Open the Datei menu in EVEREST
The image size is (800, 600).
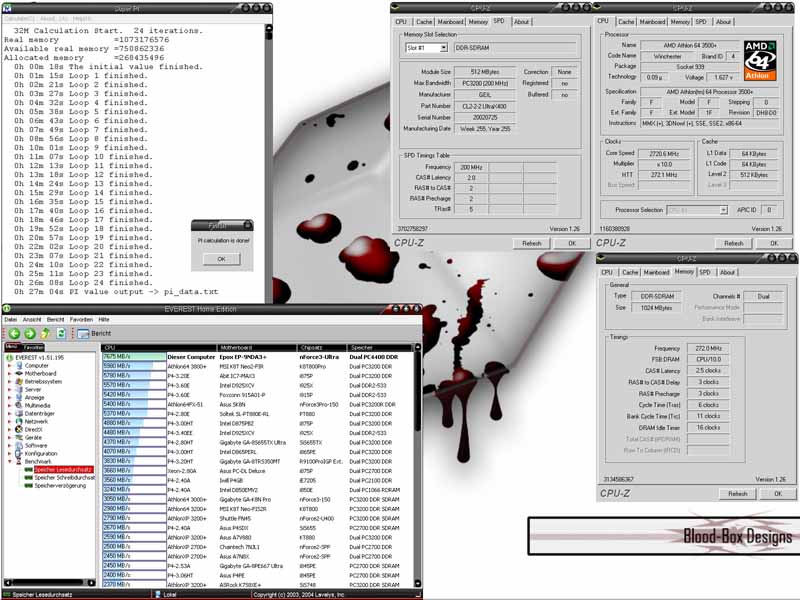coord(11,319)
